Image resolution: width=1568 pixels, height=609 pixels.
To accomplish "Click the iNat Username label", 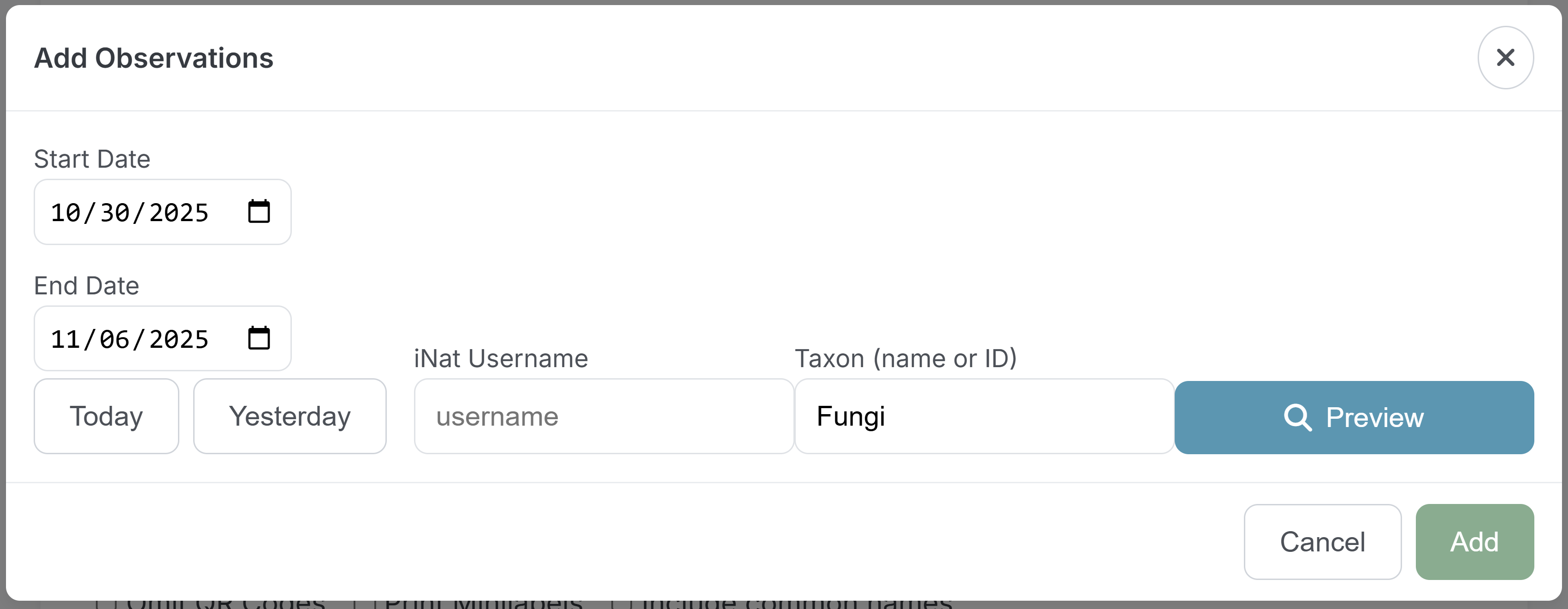I will 500,359.
